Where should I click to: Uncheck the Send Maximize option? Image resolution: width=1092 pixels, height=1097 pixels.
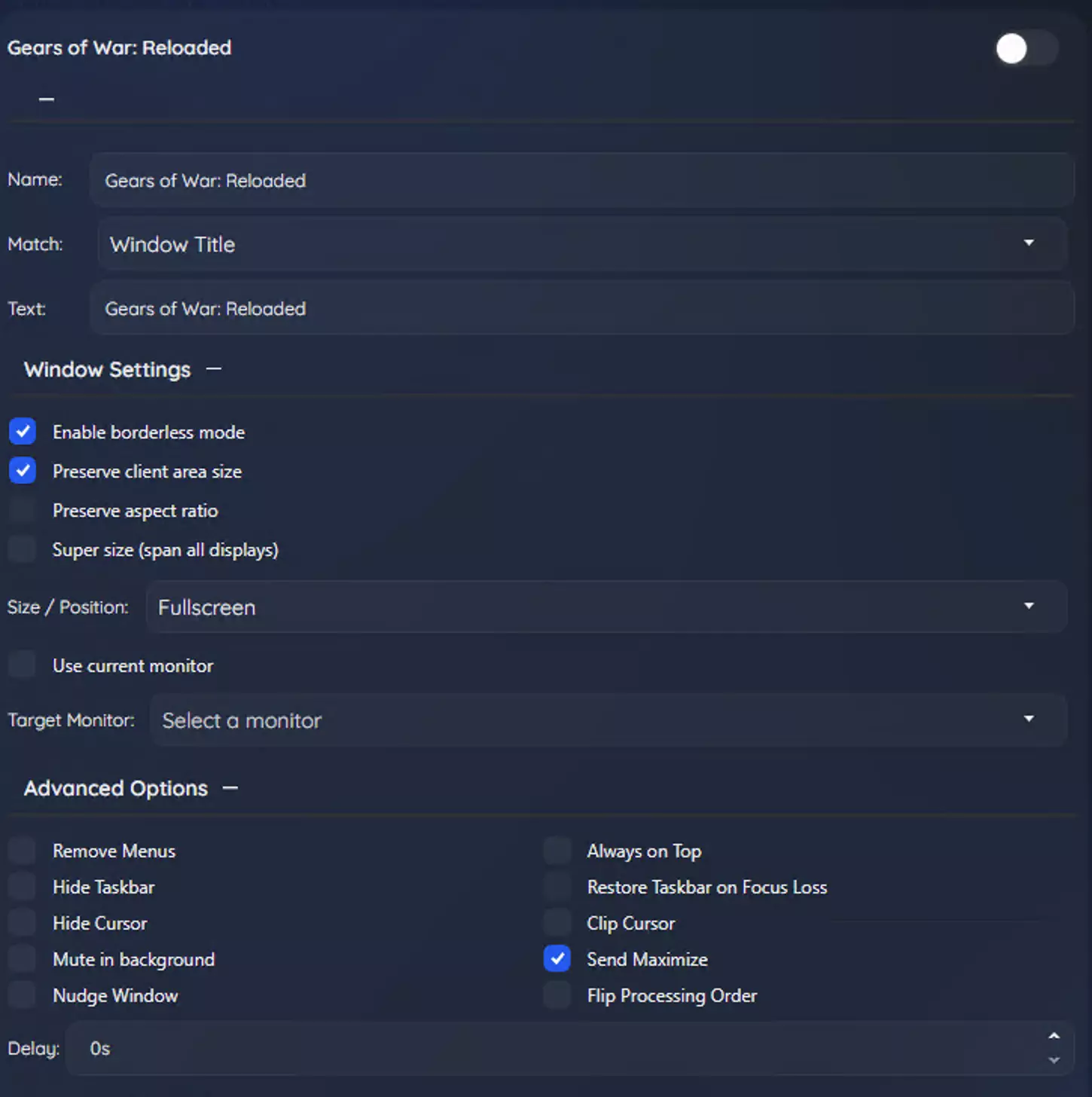coord(557,959)
